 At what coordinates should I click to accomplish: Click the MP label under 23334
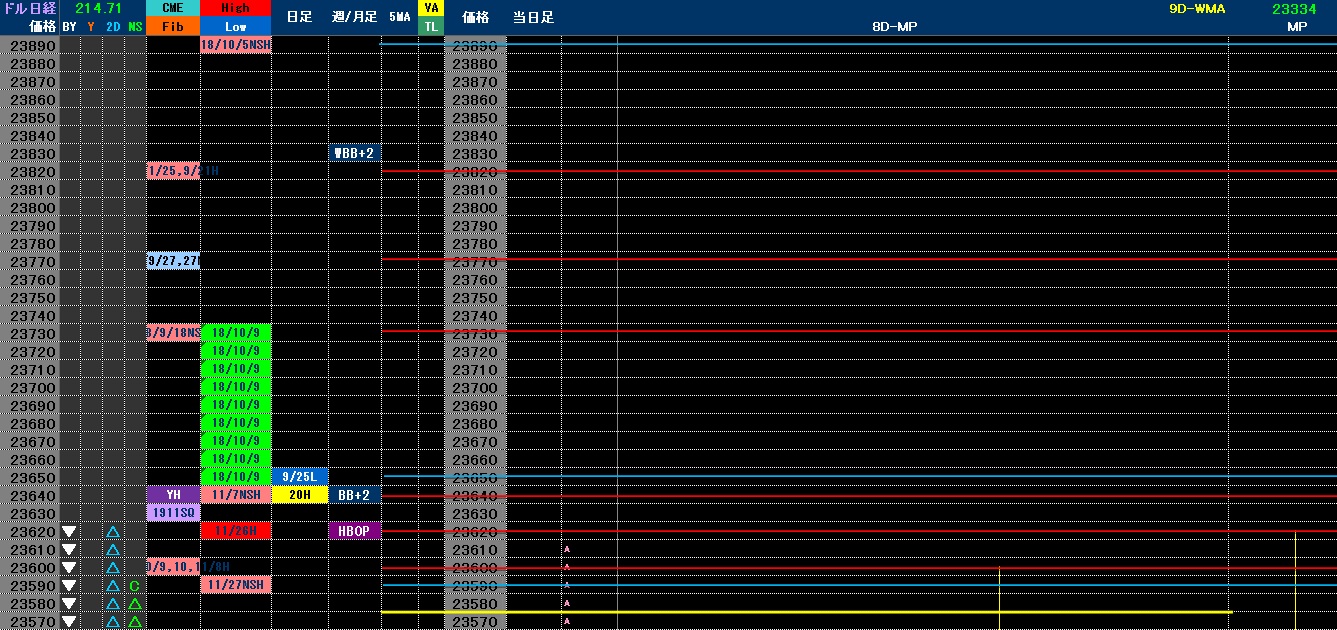point(1297,27)
